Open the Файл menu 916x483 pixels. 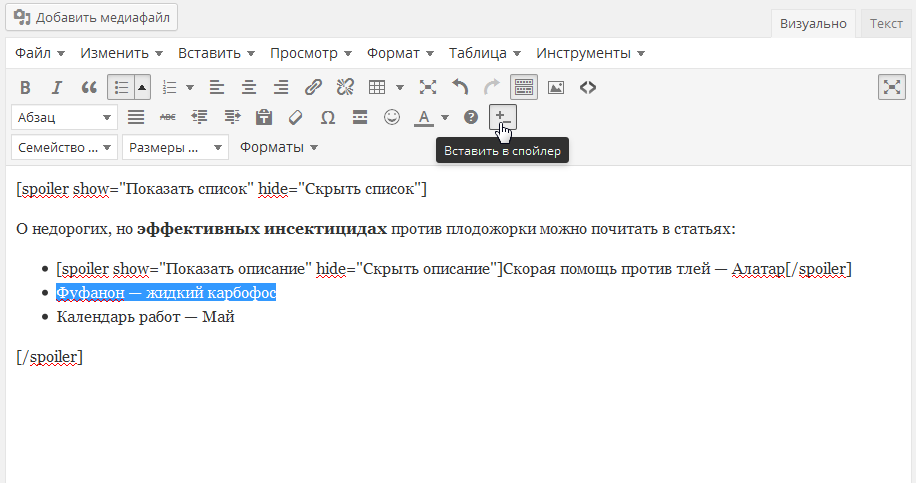coord(39,53)
